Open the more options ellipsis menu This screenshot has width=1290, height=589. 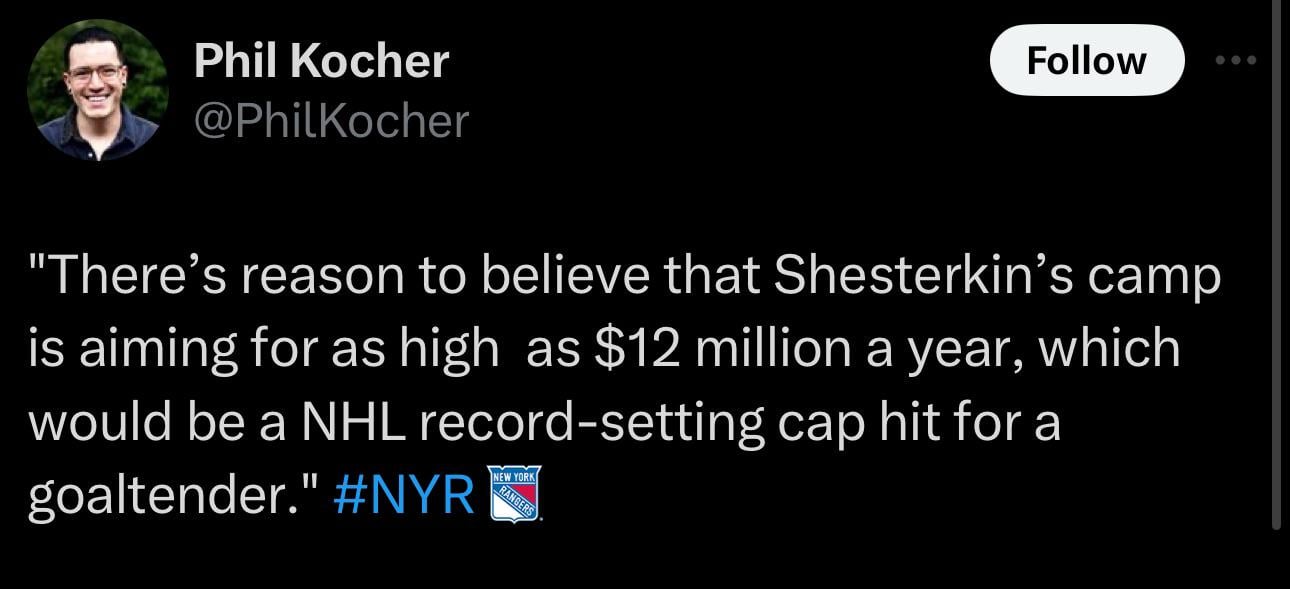click(1234, 60)
